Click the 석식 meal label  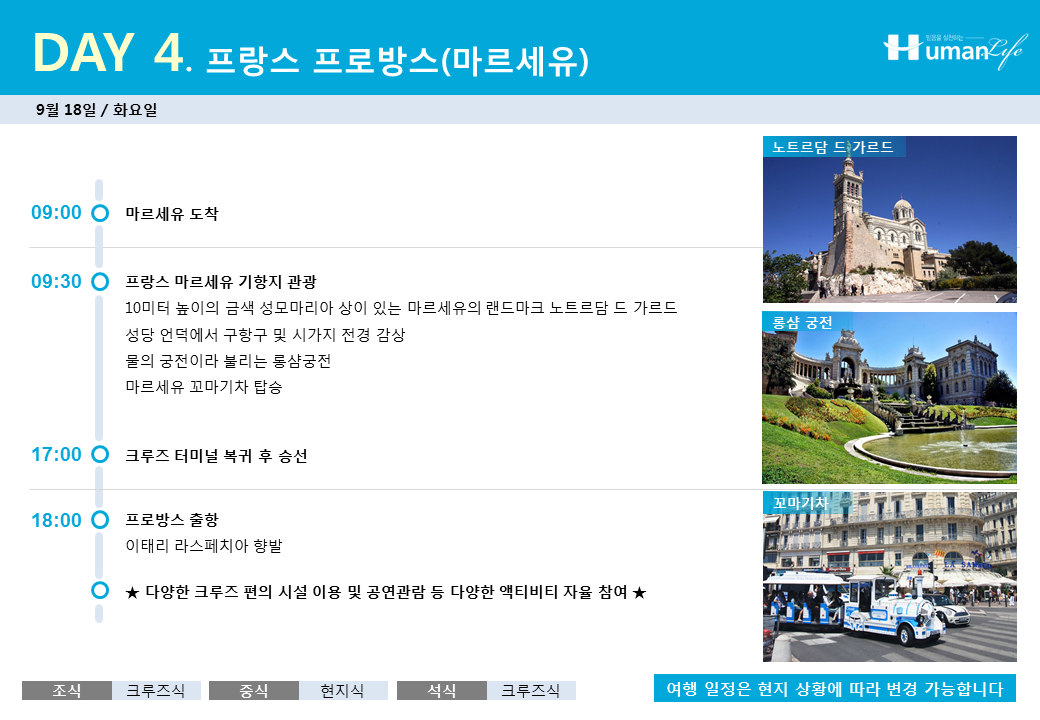[442, 690]
